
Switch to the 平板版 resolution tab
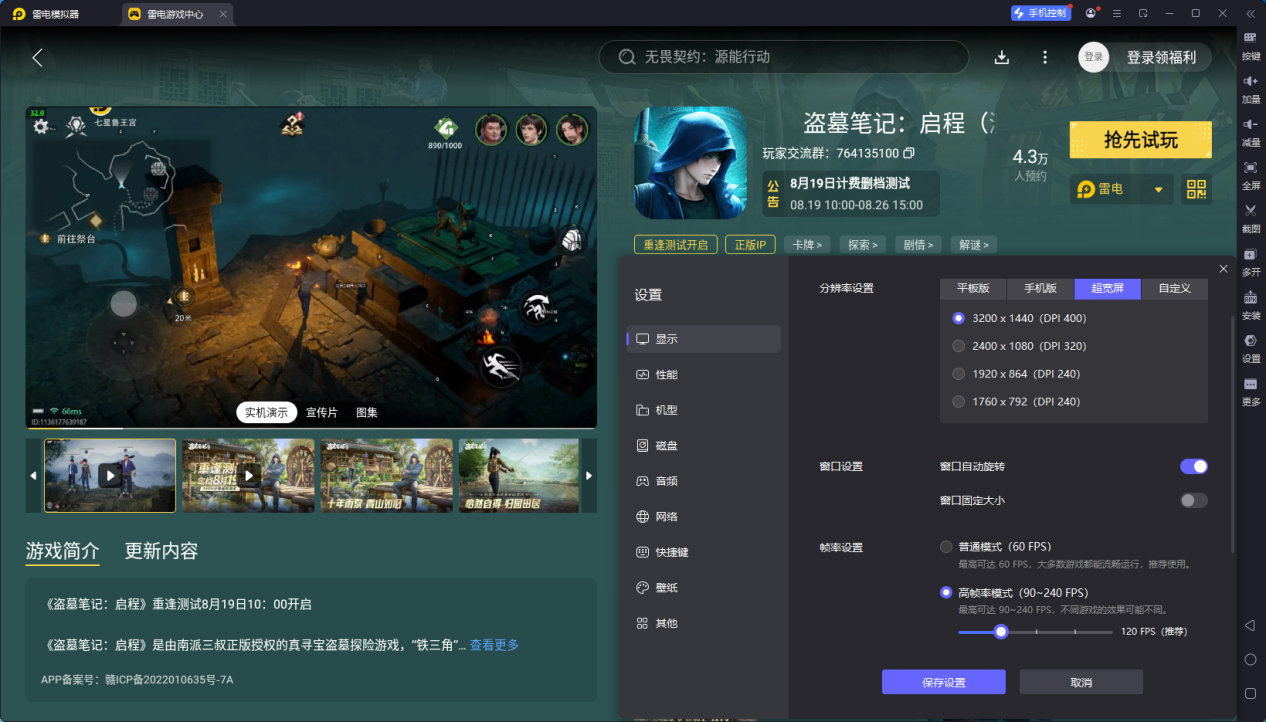[973, 288]
